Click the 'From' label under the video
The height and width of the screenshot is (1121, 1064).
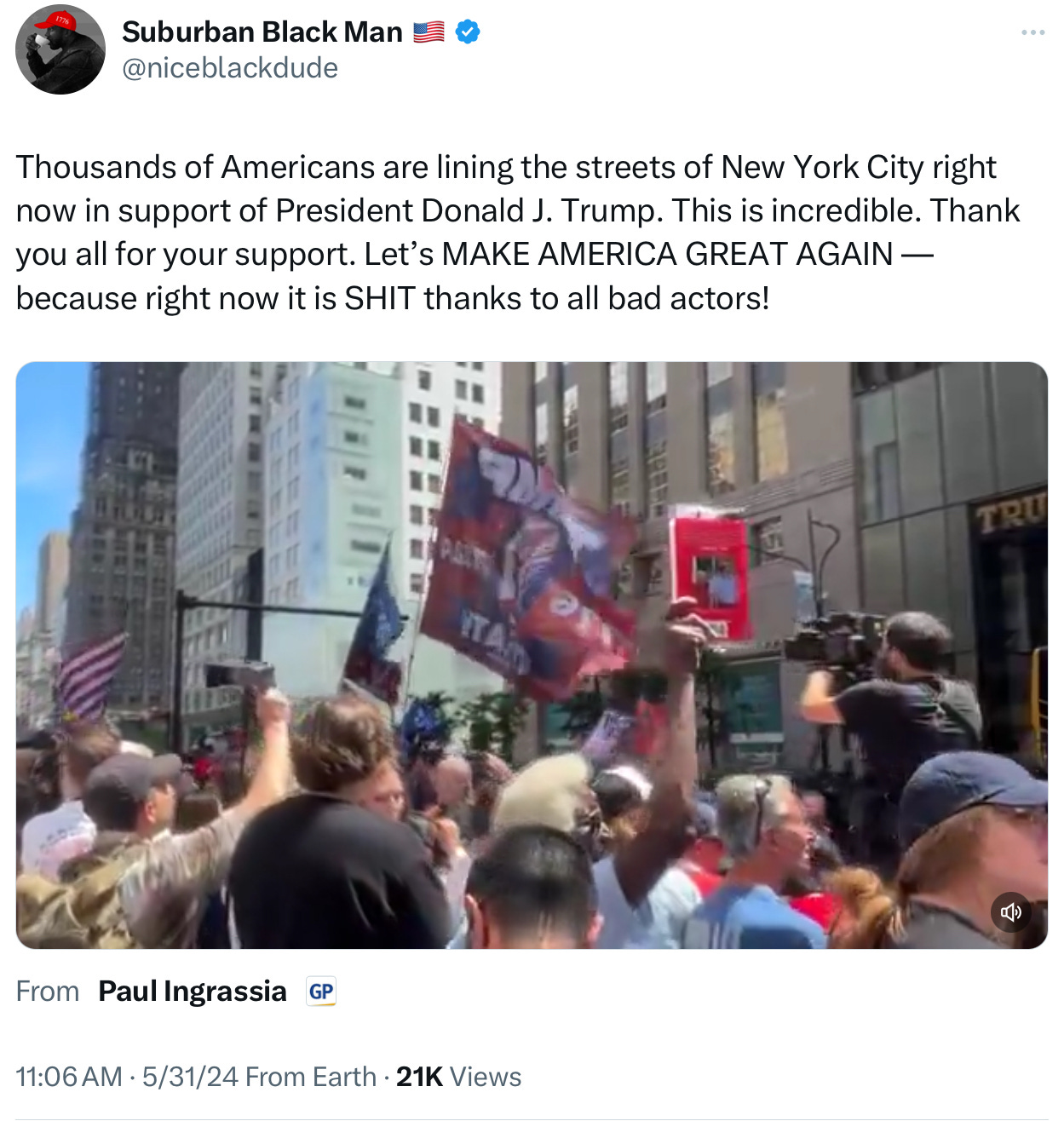[48, 992]
